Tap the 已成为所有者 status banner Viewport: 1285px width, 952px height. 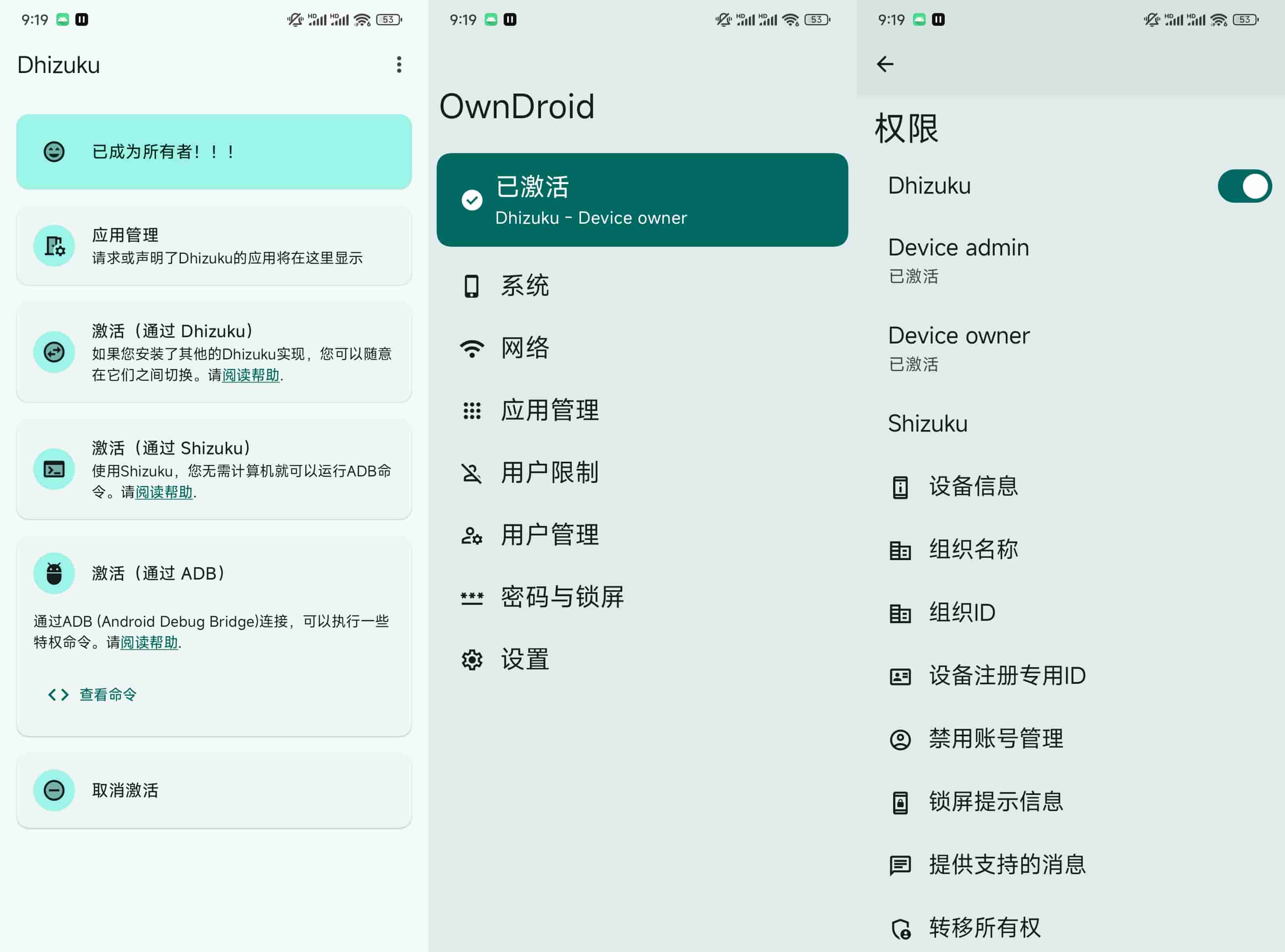click(x=214, y=152)
